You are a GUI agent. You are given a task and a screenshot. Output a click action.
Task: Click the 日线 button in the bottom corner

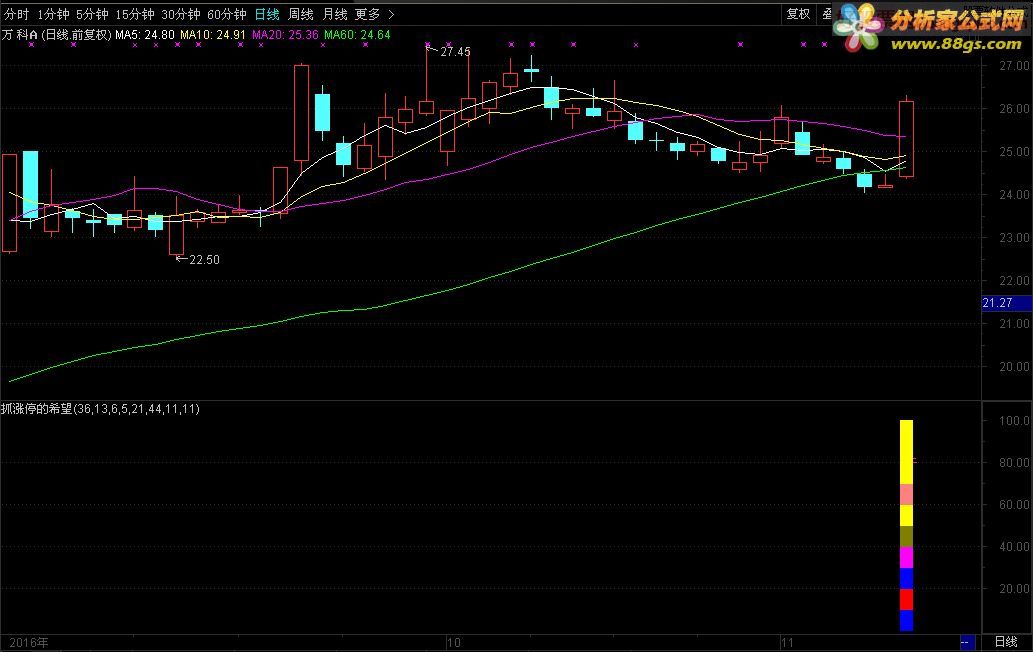point(1006,642)
